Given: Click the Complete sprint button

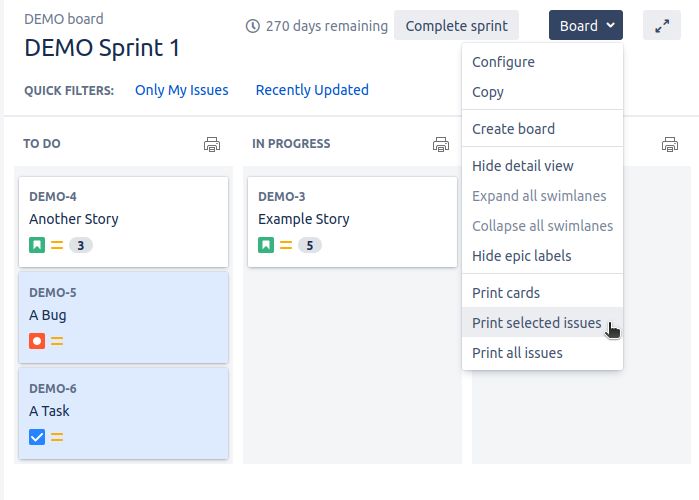Looking at the screenshot, I should tap(456, 26).
